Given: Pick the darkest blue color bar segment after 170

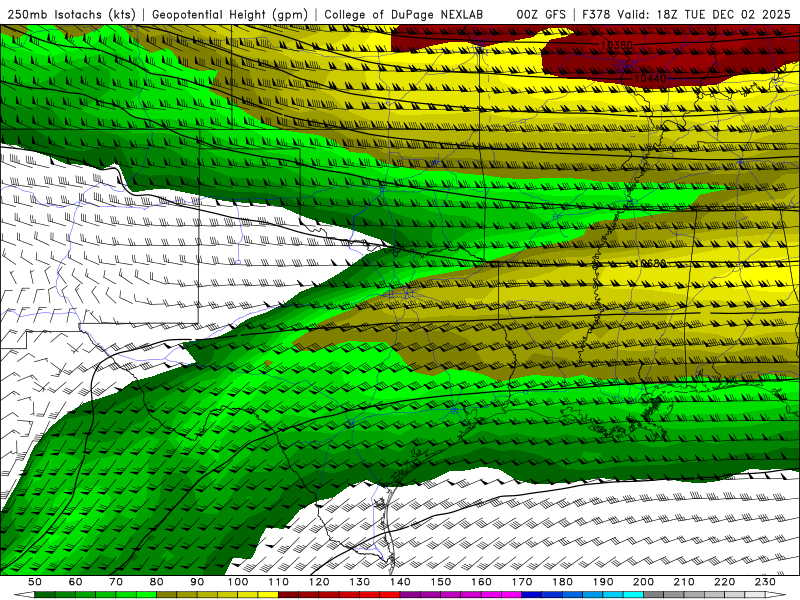Looking at the screenshot, I should 532,594.
